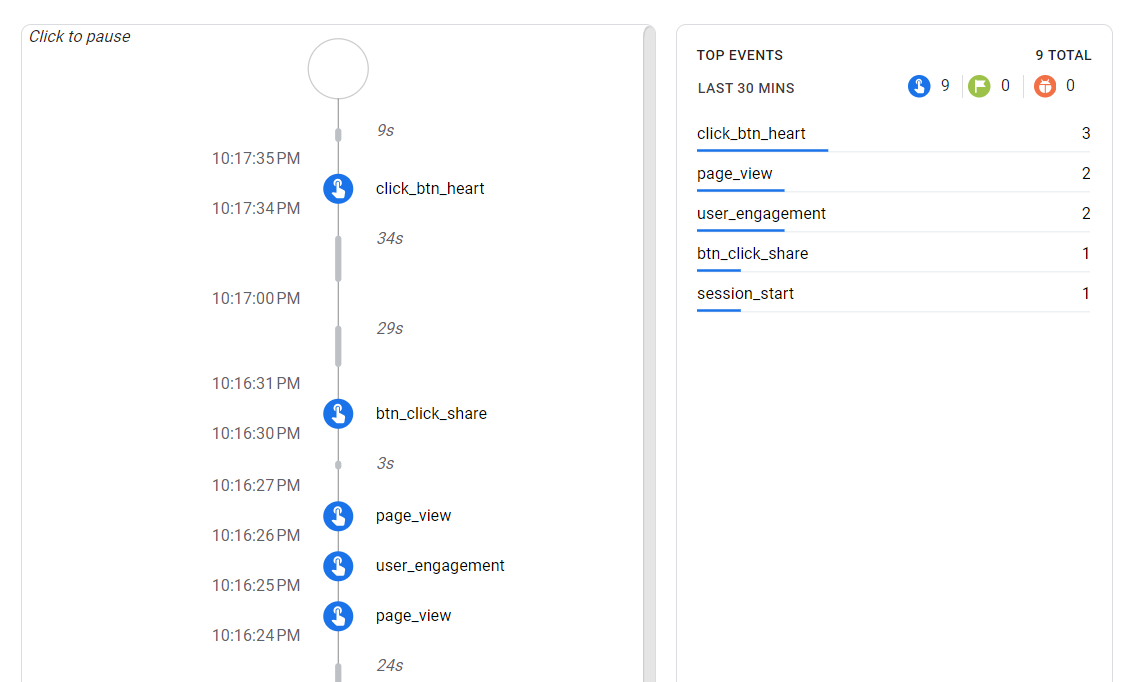Click the '9 TOTAL' label
Viewport: 1125px width, 682px height.
pos(1063,55)
